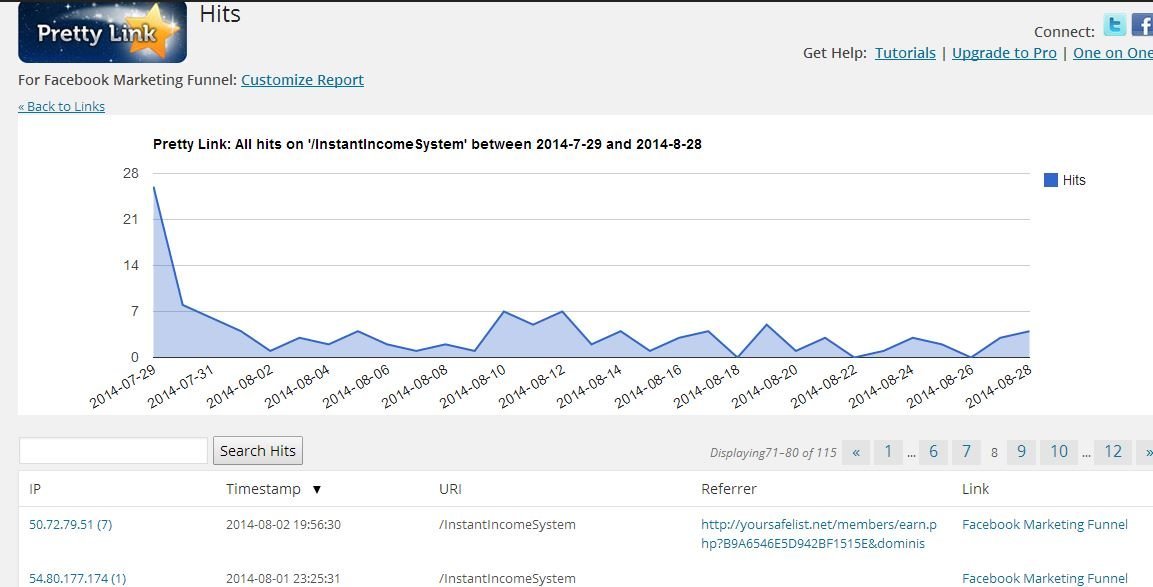
Task: Go to page 6 of hits
Action: 933,452
